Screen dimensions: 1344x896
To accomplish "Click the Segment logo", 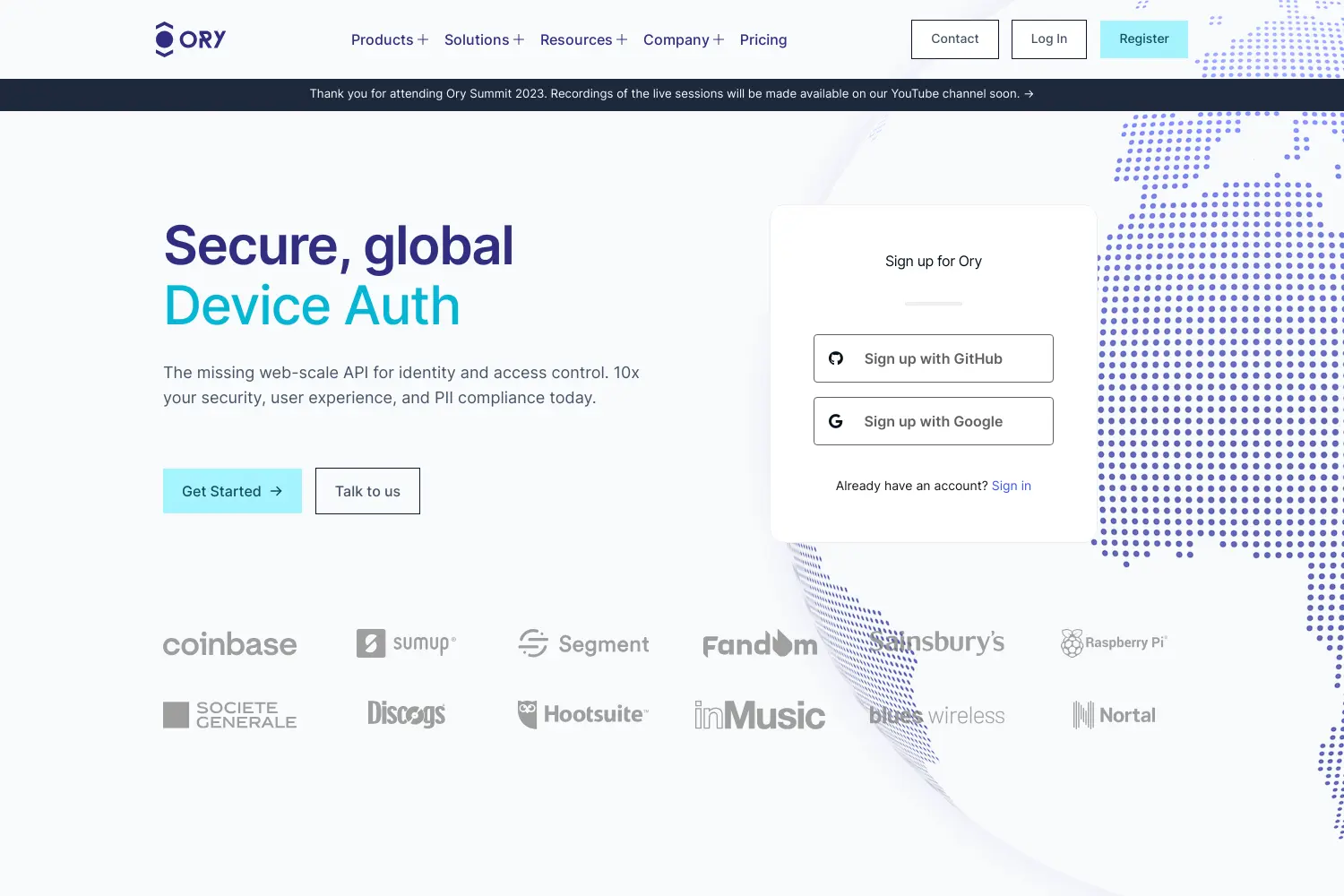I will pos(583,643).
